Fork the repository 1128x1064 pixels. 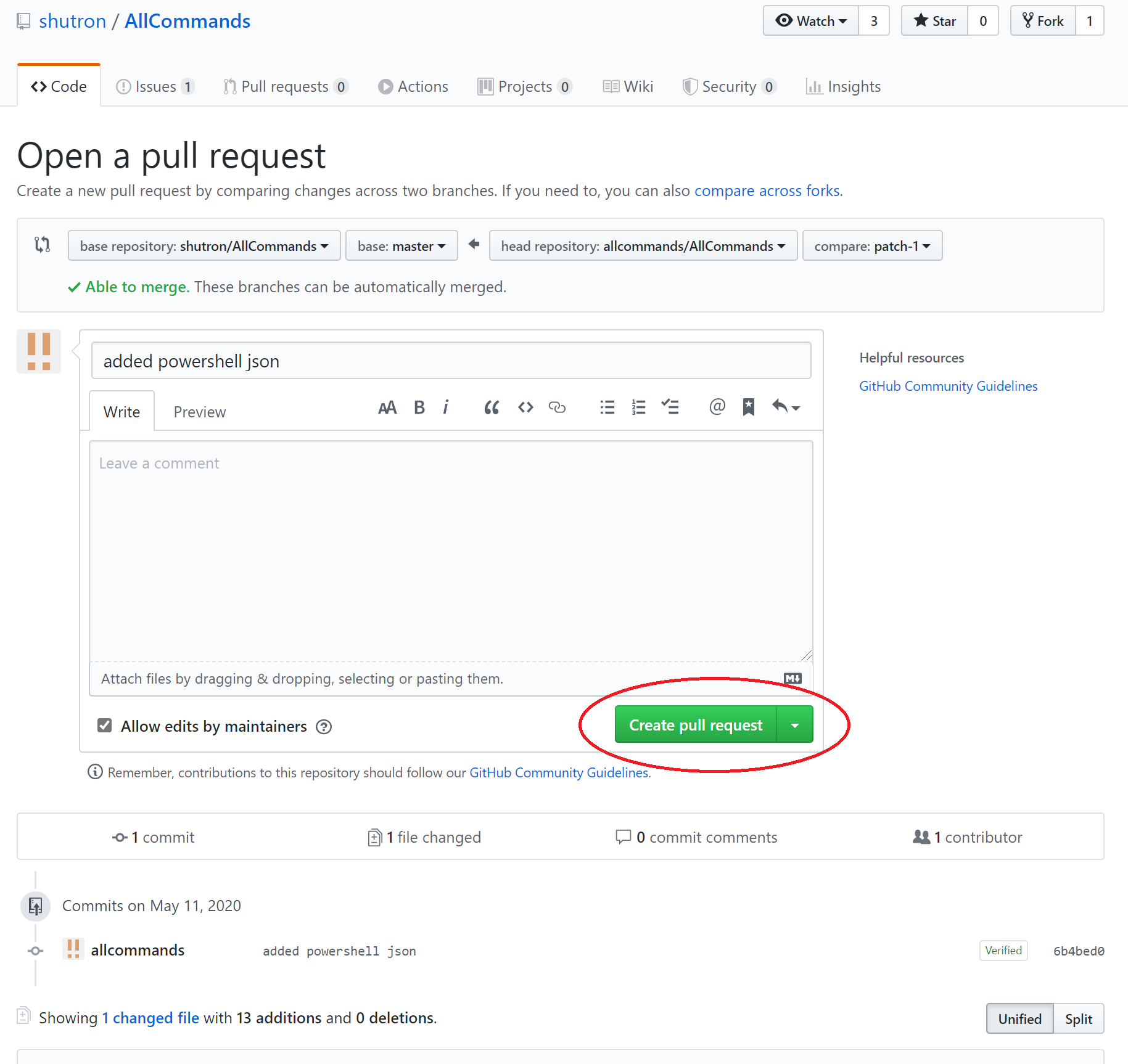(x=1043, y=21)
